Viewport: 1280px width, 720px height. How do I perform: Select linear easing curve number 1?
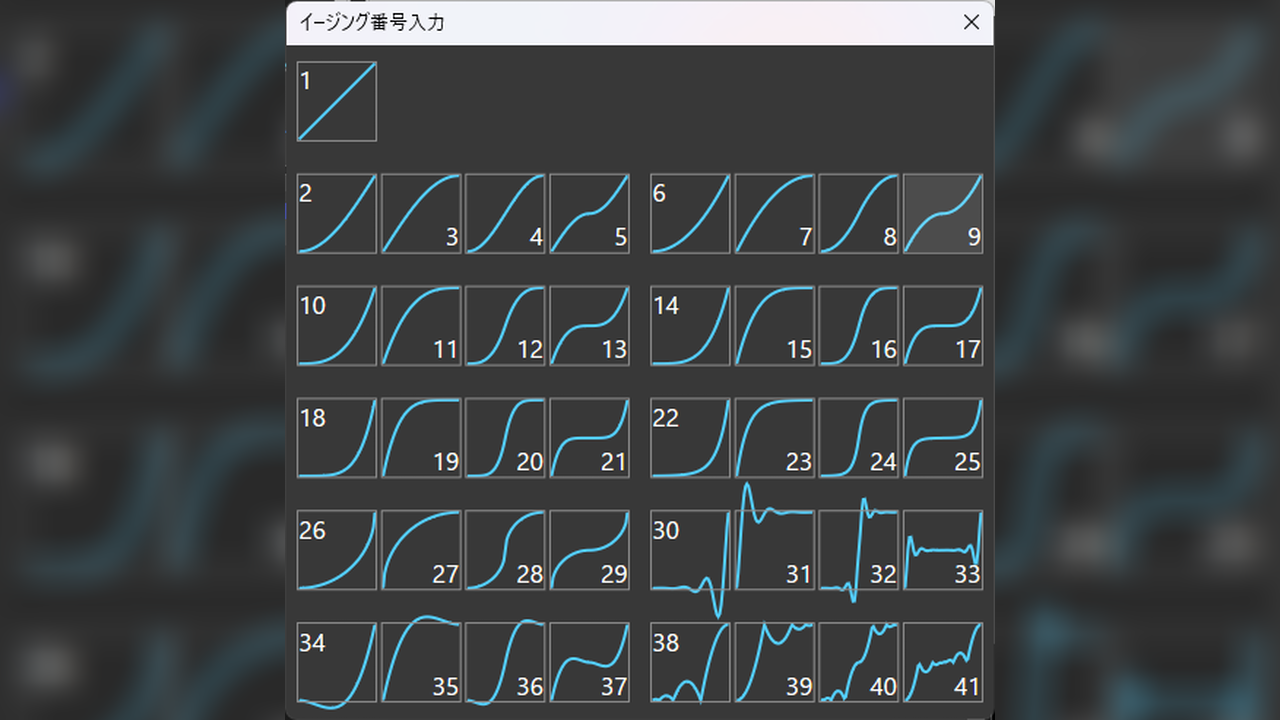click(x=337, y=101)
